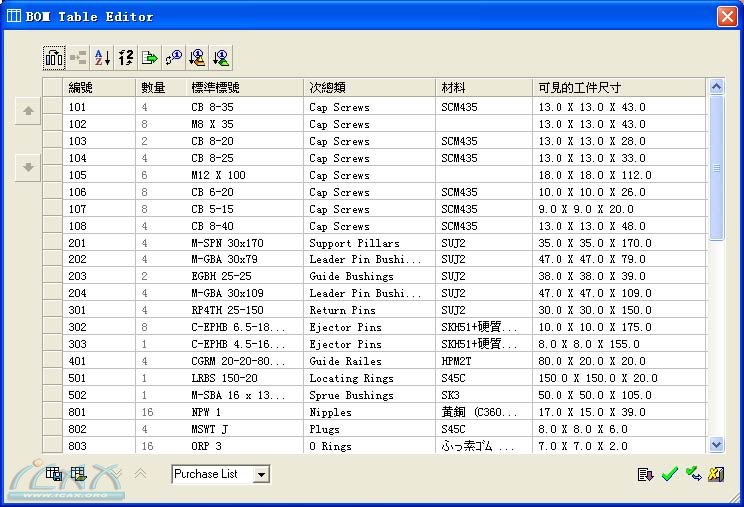Click the greyed-out merge rows toolbar icon
Viewport: 744px width, 507px height.
tap(78, 58)
